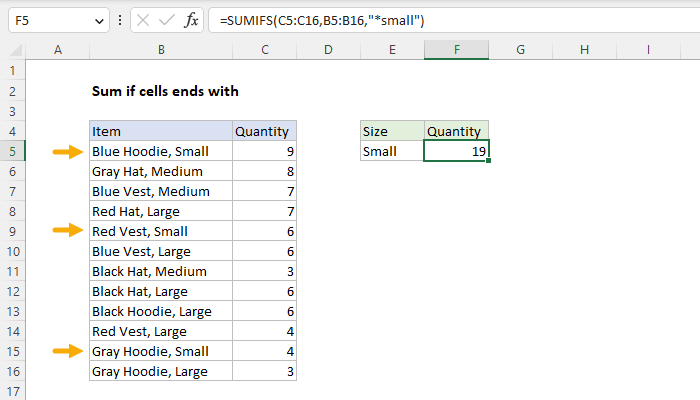The width and height of the screenshot is (700, 400).
Task: Click the orange arrow beside Gray Hoodie, Small
Action: pos(67,351)
